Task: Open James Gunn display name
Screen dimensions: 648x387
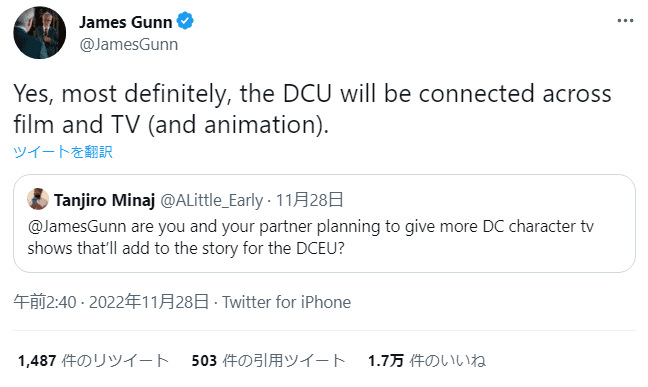Action: [126, 22]
